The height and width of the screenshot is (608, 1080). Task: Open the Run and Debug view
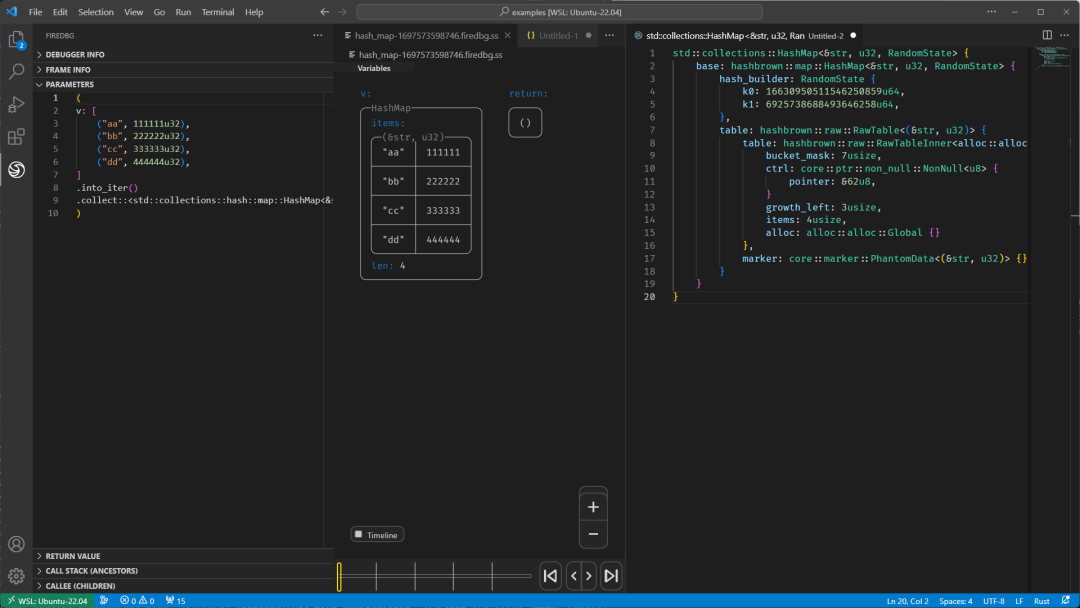click(16, 105)
